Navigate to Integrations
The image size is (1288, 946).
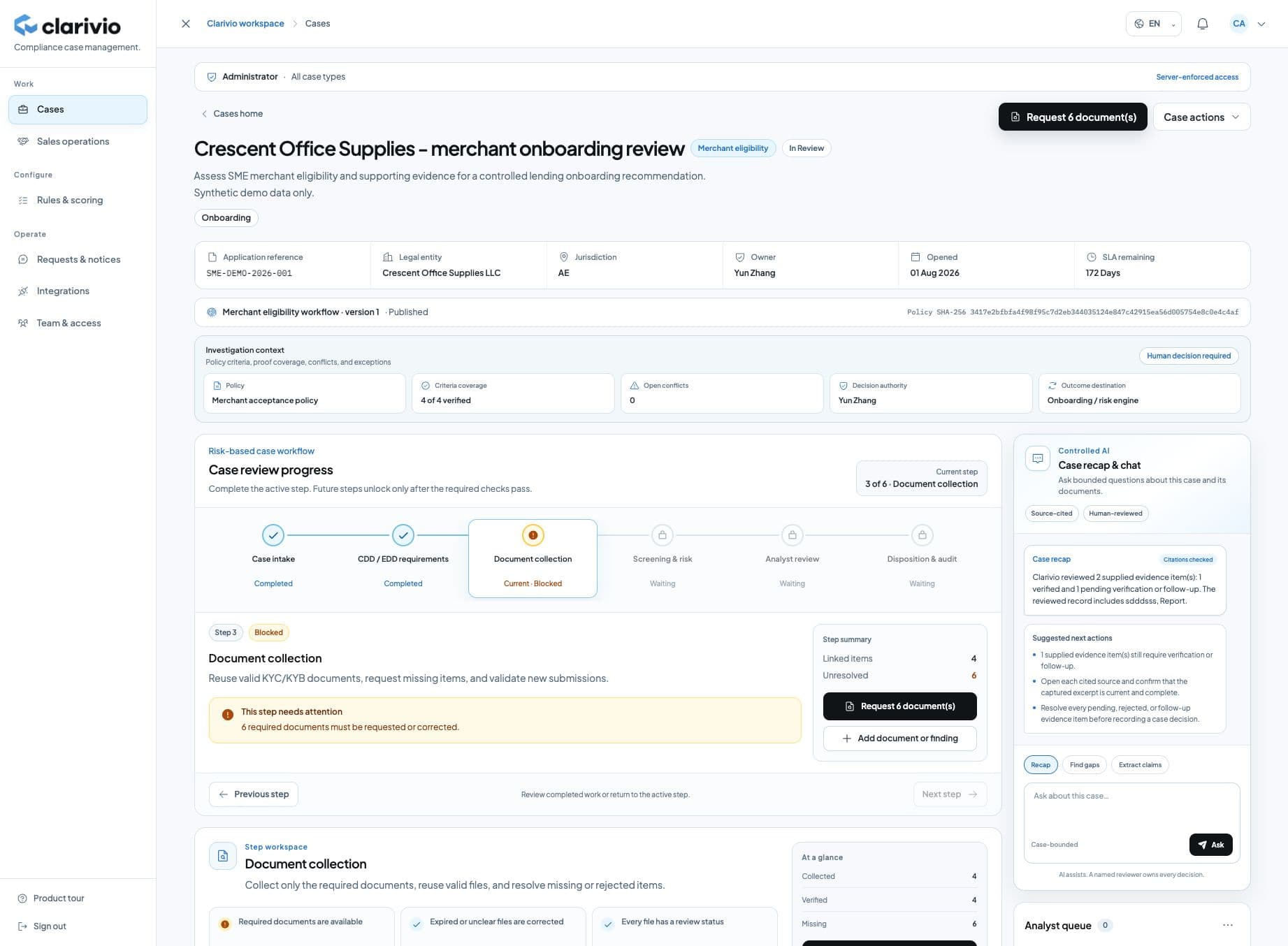pos(78,291)
